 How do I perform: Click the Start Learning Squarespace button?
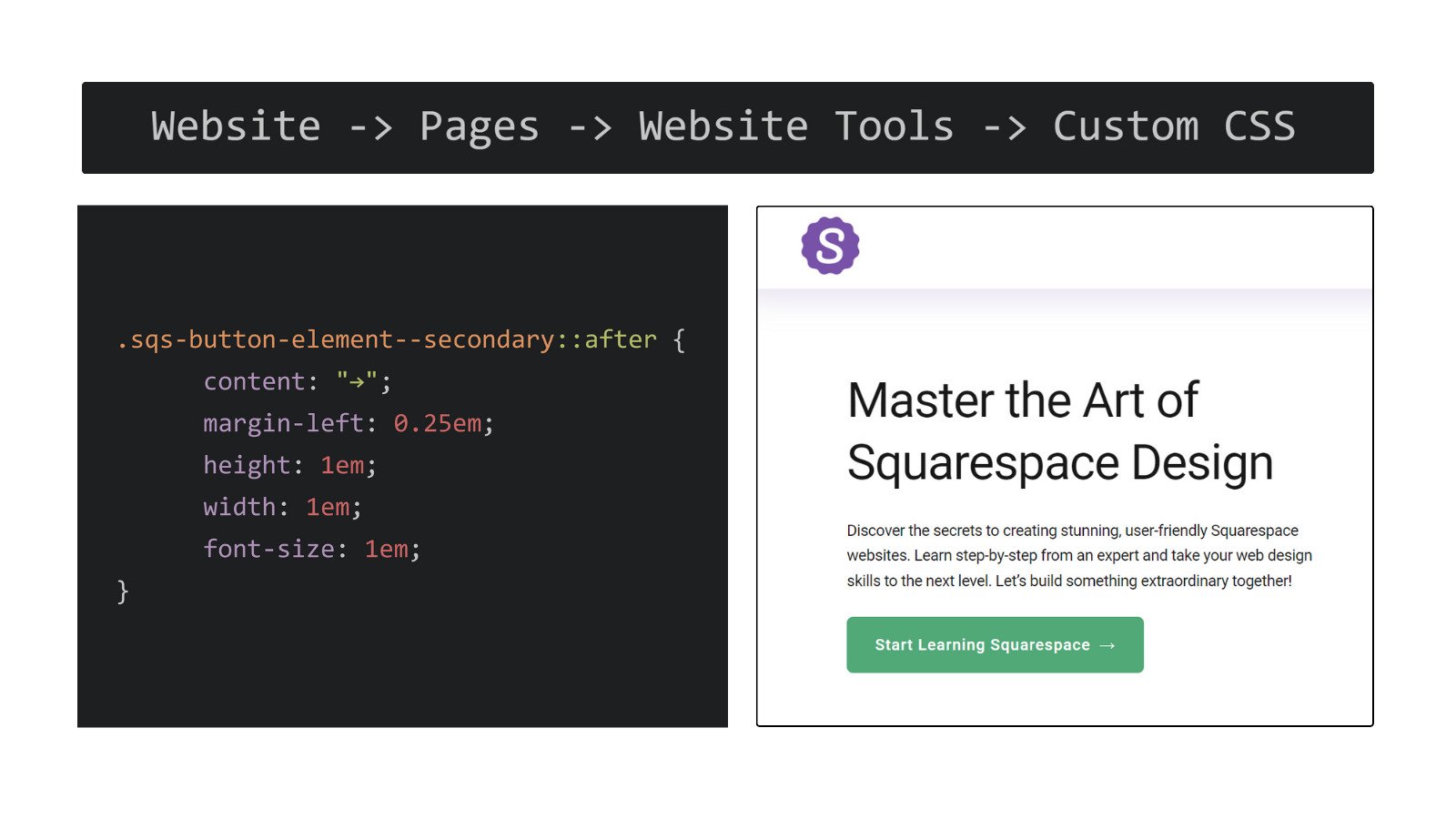995,645
